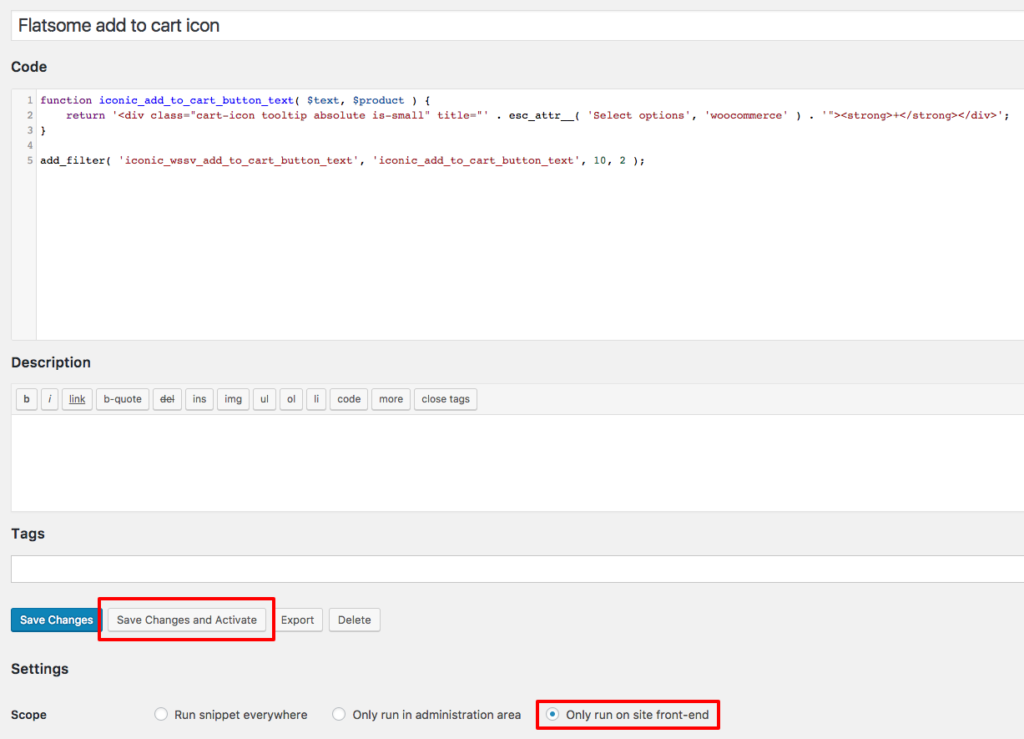This screenshot has height=739, width=1024.
Task: Insert a hyperlink using the link button
Action: (77, 399)
